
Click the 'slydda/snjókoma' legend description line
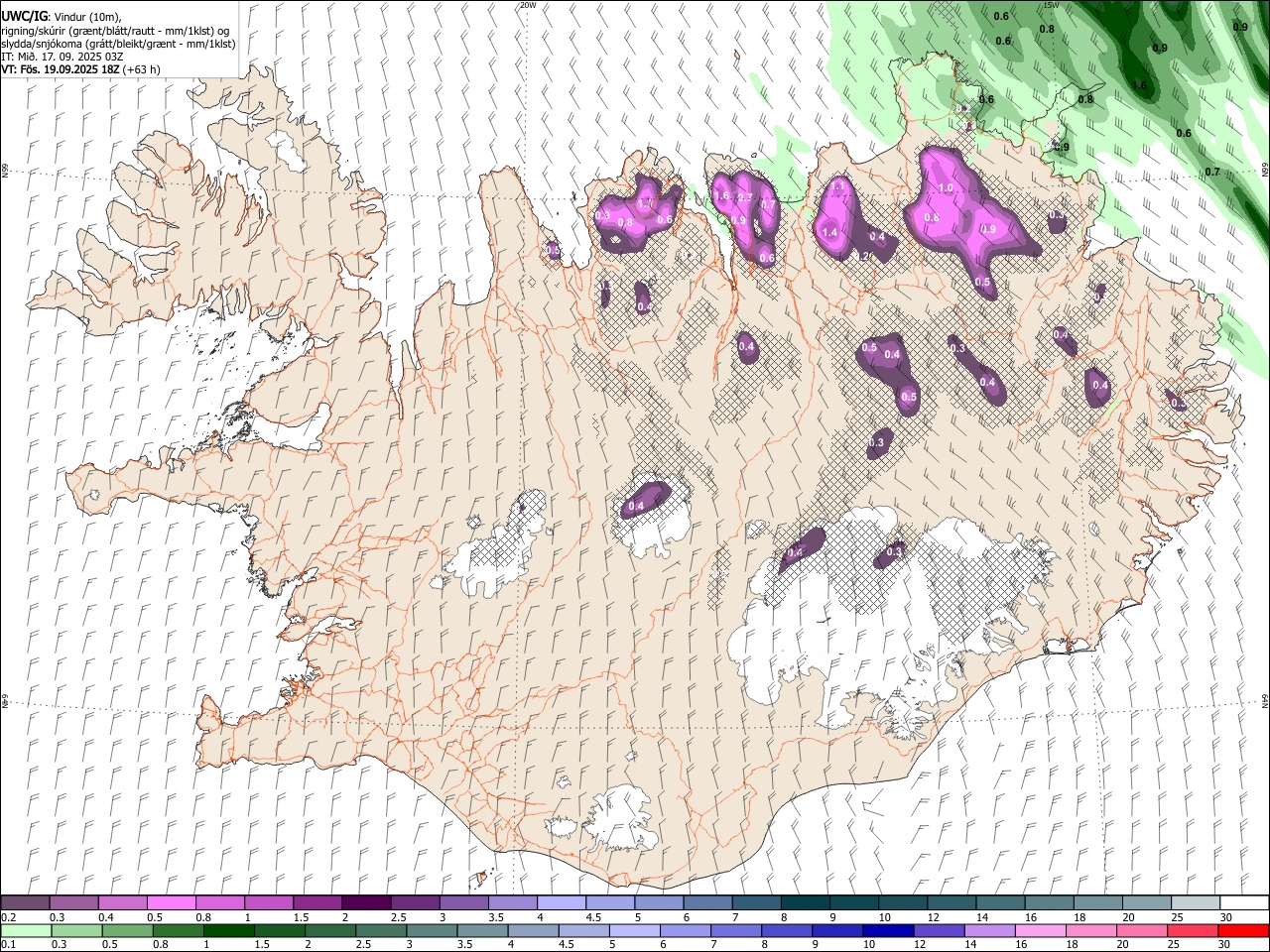118,44
